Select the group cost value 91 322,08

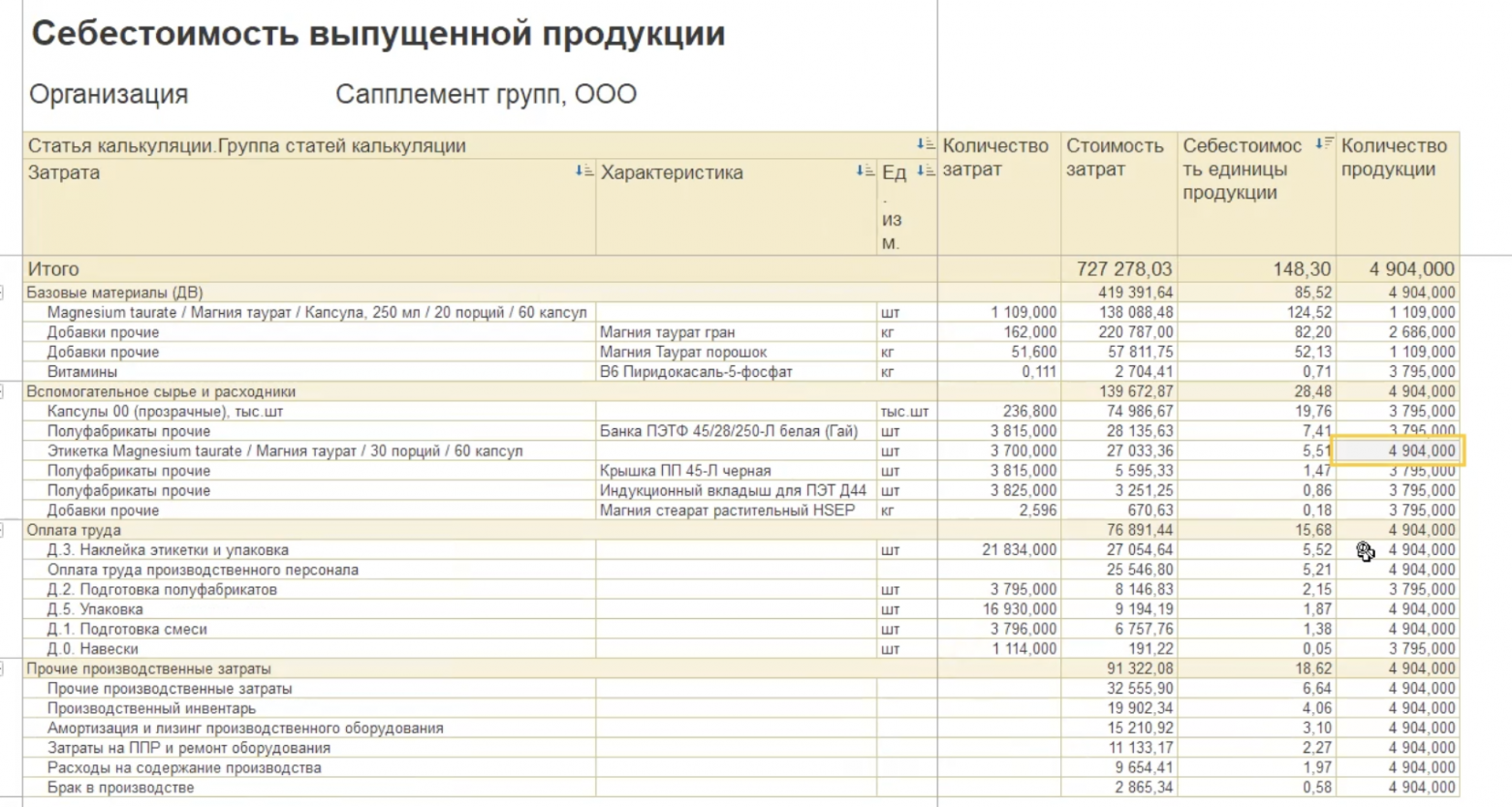[1140, 668]
